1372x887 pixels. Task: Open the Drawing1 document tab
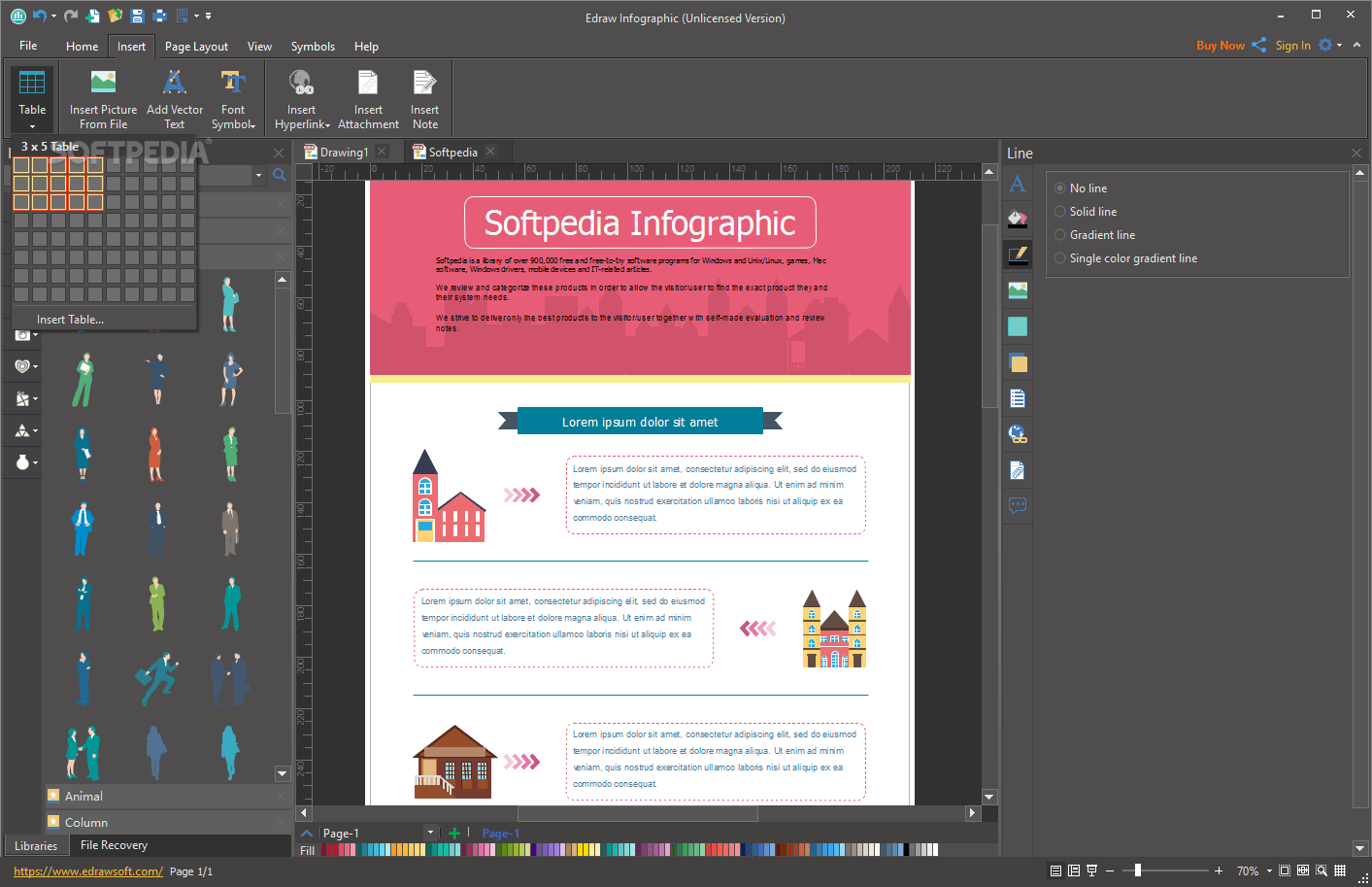pos(345,152)
